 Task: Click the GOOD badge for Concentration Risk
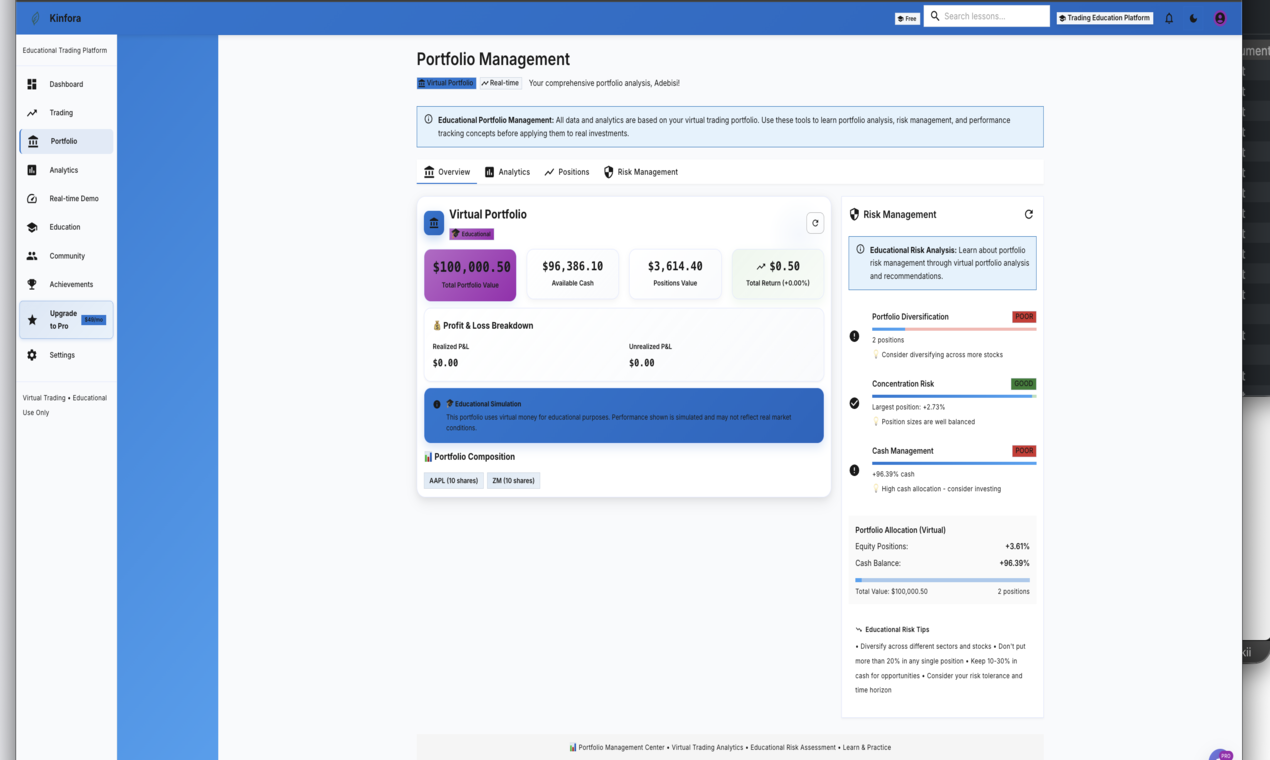1024,384
